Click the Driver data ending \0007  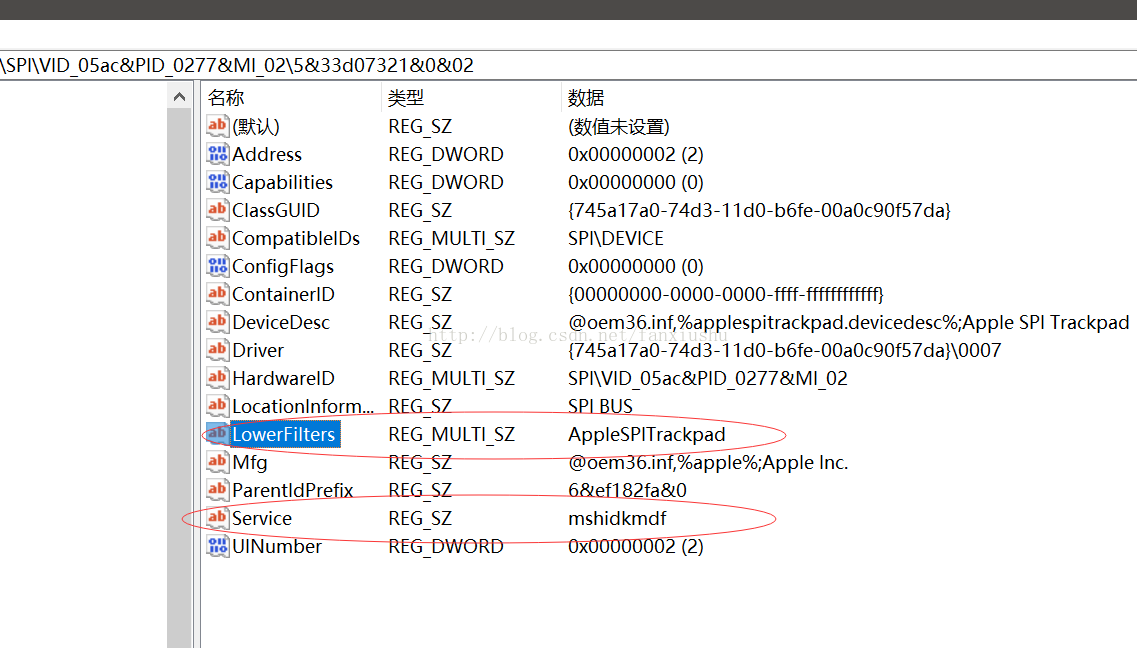click(784, 351)
